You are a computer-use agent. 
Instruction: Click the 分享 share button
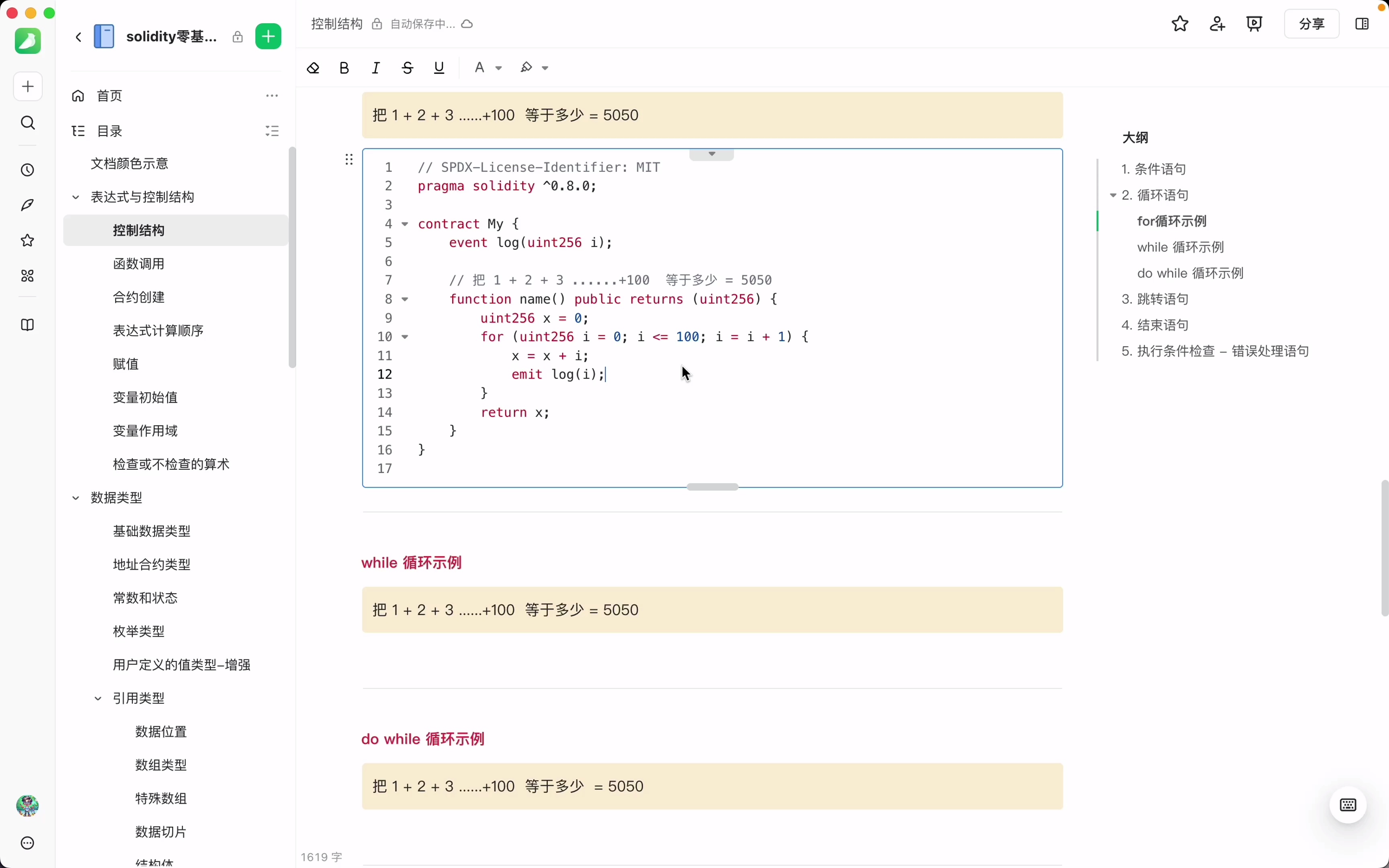pyautogui.click(x=1311, y=24)
